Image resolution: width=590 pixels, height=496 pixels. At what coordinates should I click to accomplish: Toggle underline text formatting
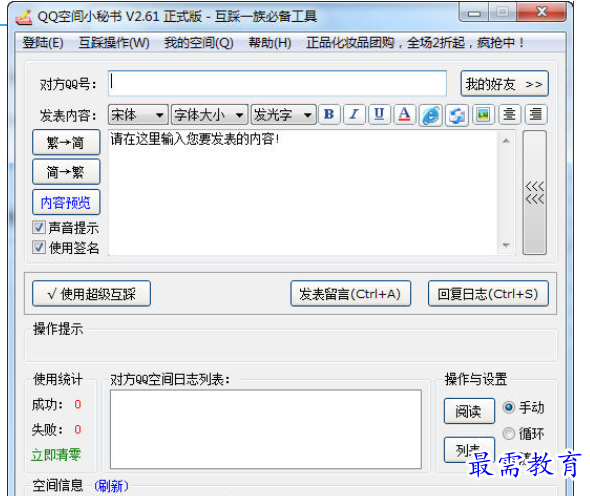[379, 114]
